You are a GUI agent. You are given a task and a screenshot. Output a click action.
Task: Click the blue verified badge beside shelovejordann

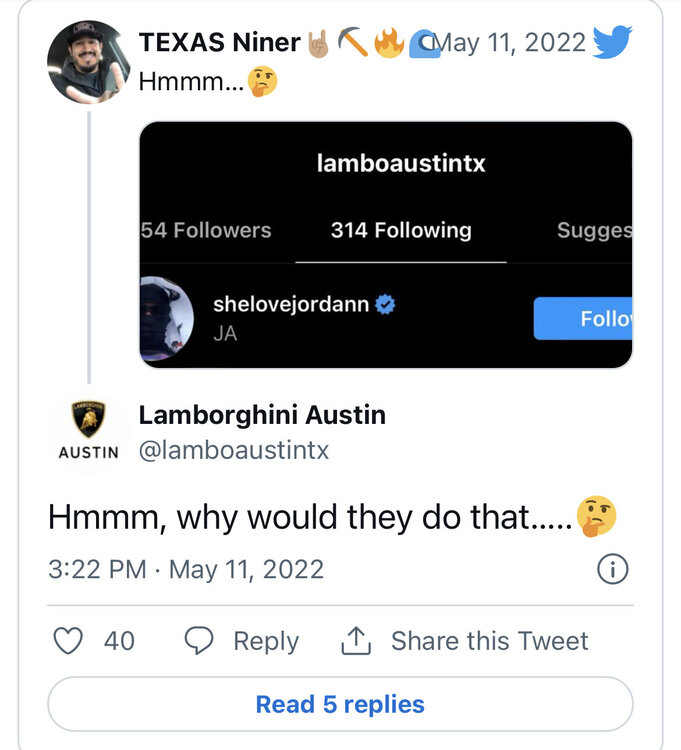(x=385, y=305)
